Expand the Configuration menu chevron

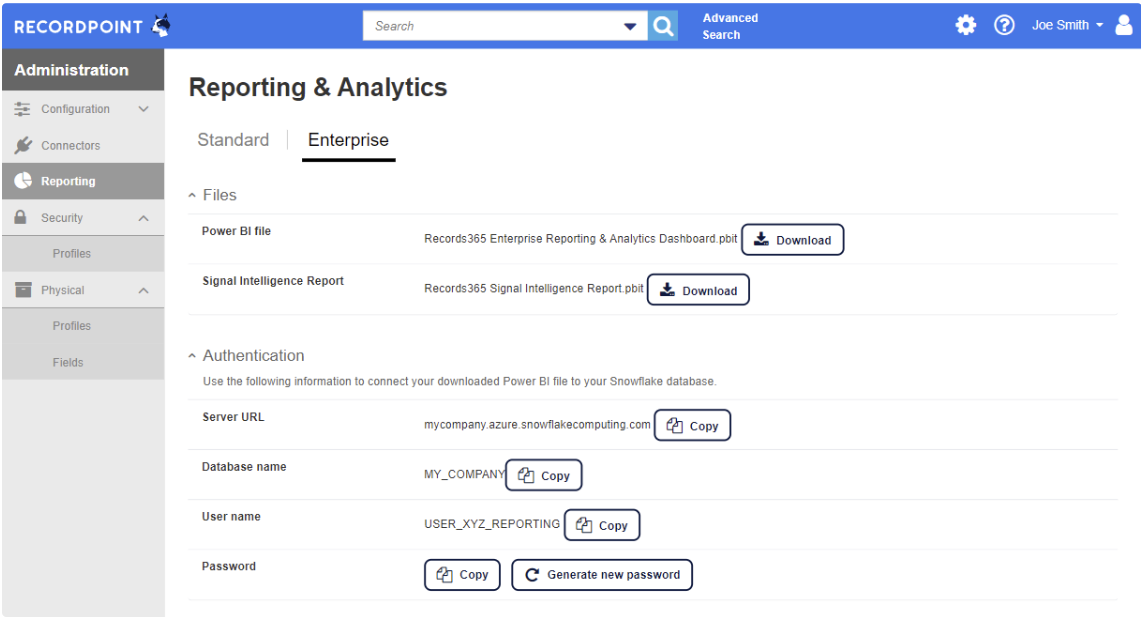point(144,109)
